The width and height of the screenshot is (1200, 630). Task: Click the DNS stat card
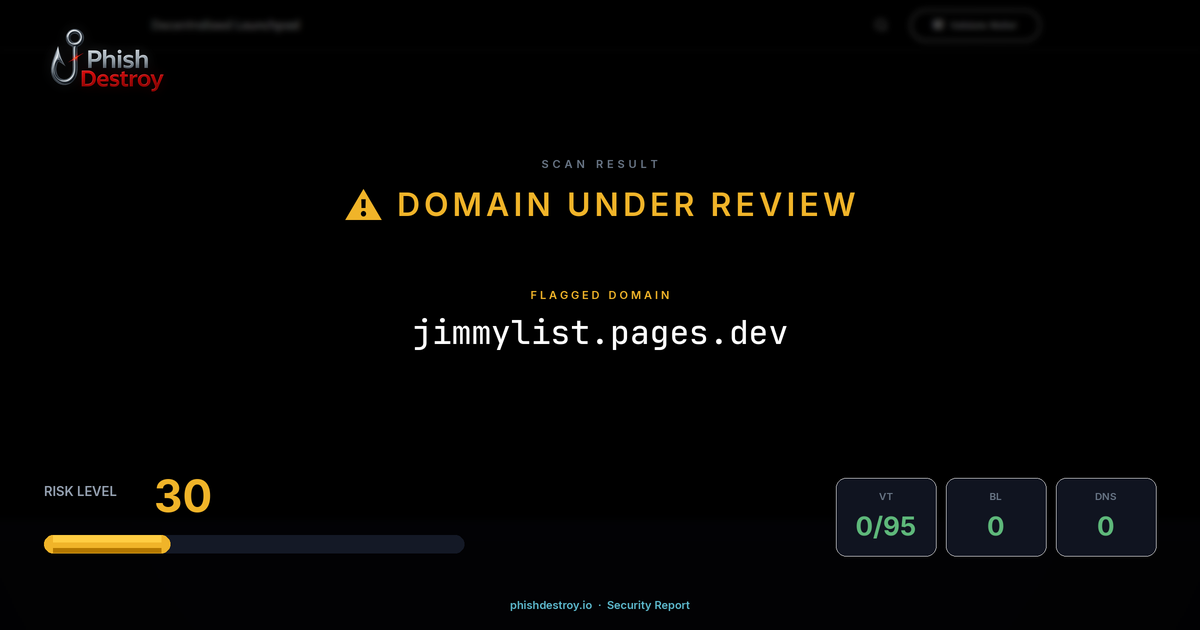coord(1106,516)
